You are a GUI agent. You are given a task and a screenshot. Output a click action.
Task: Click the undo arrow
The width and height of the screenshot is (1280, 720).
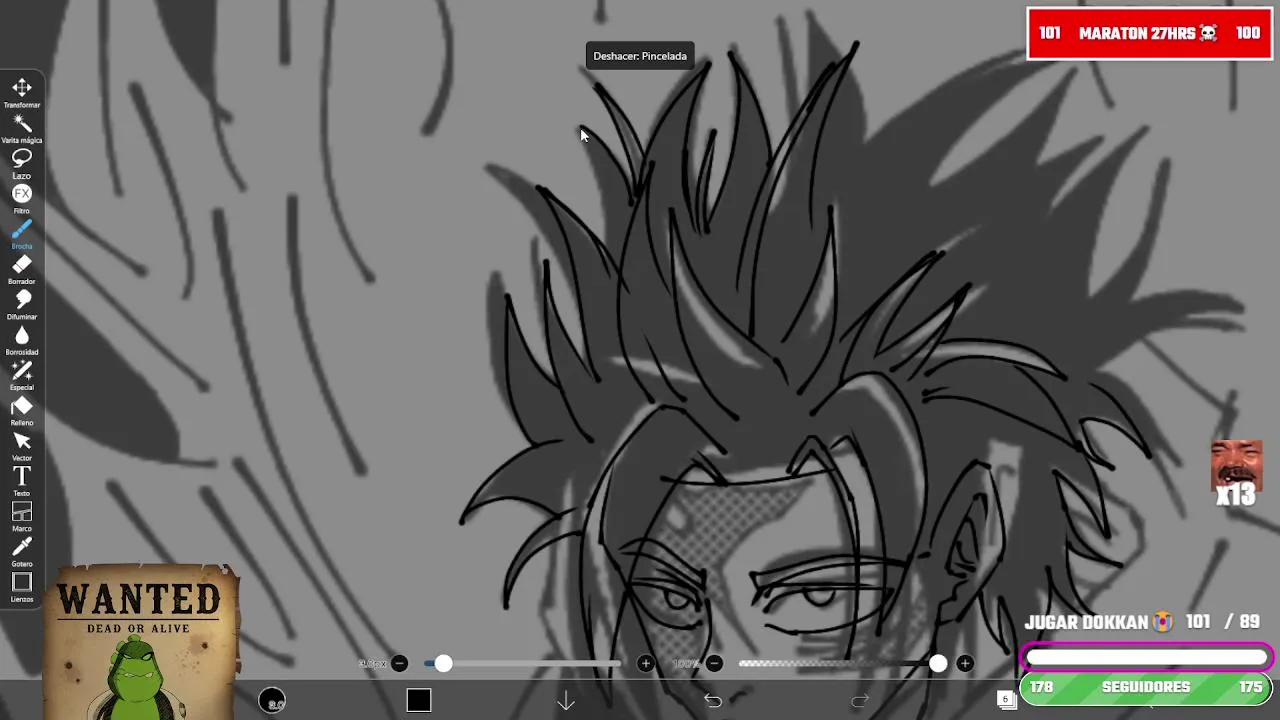713,701
